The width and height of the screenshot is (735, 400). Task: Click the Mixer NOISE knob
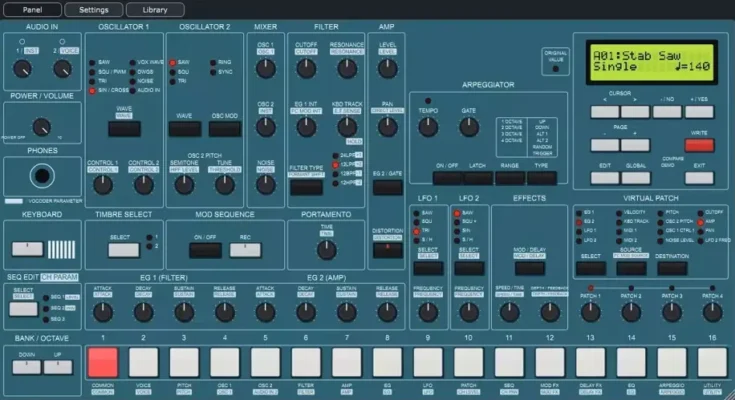coord(266,185)
